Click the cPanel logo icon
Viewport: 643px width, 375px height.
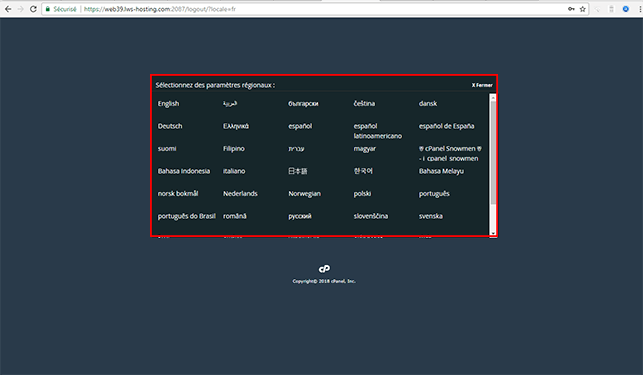click(324, 269)
